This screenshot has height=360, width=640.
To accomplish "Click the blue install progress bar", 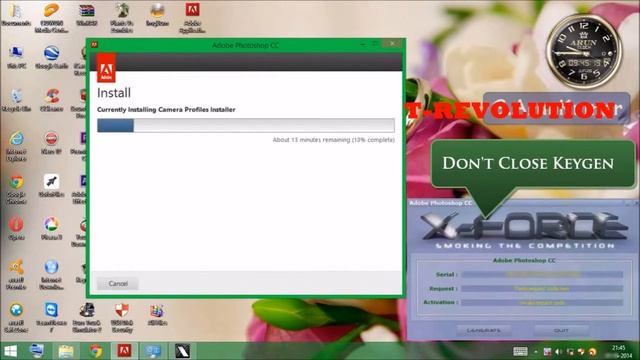I will 246,125.
